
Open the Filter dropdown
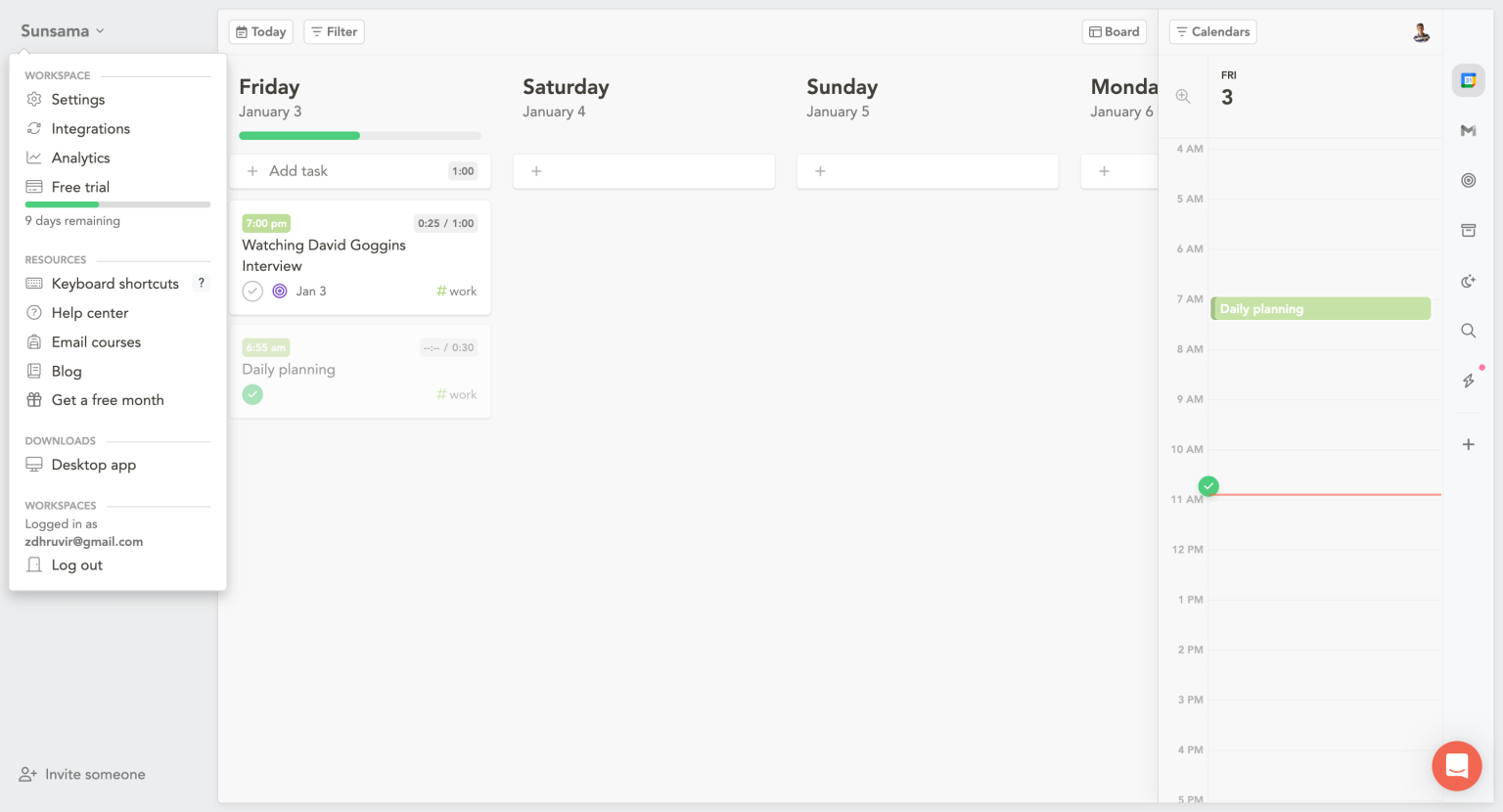click(334, 31)
